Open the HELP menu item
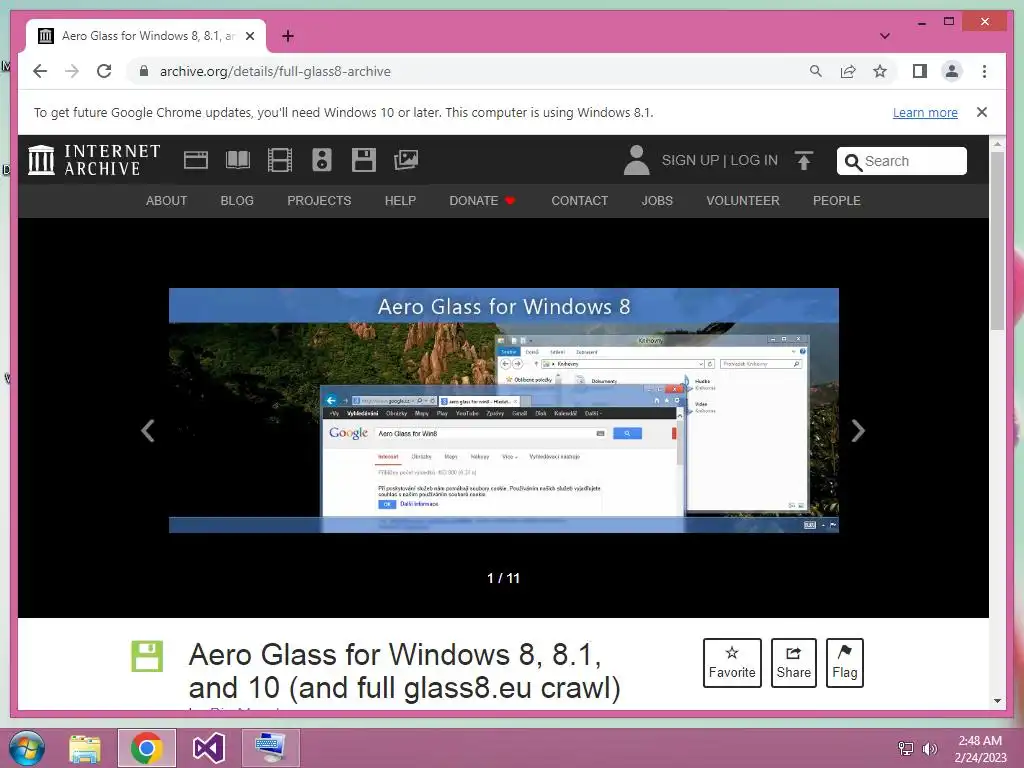 [x=400, y=200]
